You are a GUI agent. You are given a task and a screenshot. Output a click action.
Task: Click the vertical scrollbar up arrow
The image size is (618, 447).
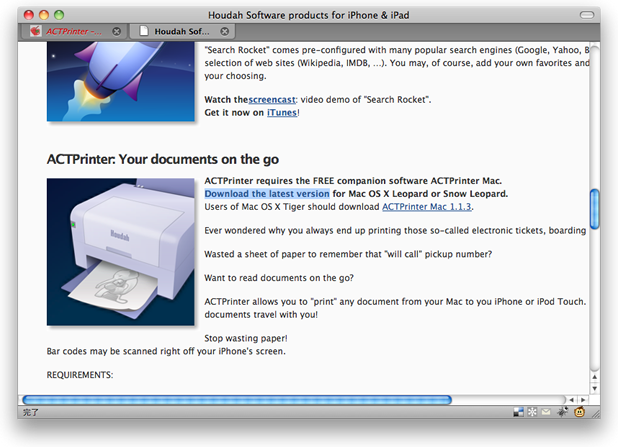(594, 377)
